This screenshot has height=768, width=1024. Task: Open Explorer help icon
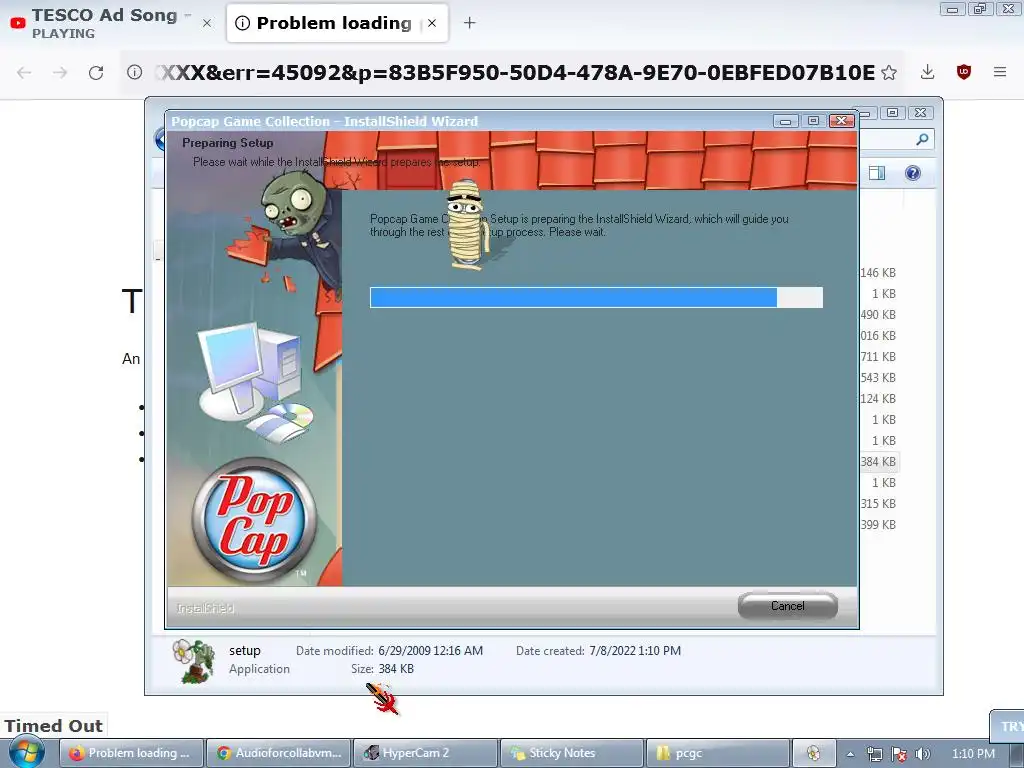pos(913,173)
